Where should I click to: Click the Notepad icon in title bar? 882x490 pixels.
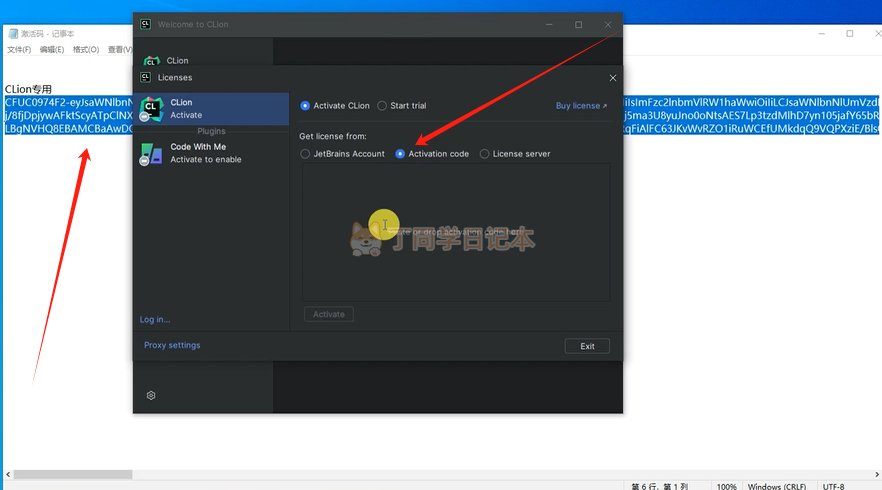coord(13,34)
